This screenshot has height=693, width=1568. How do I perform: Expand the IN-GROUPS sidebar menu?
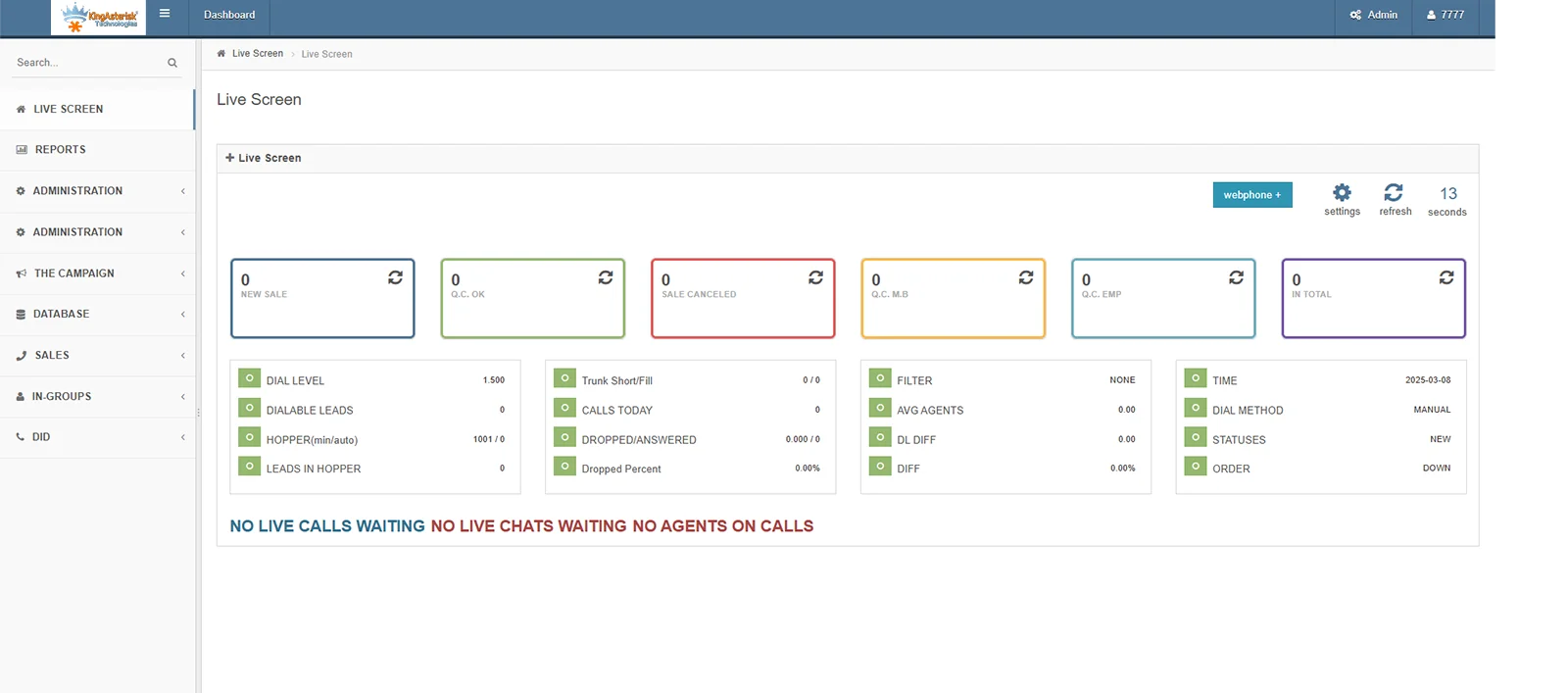pyautogui.click(x=97, y=396)
